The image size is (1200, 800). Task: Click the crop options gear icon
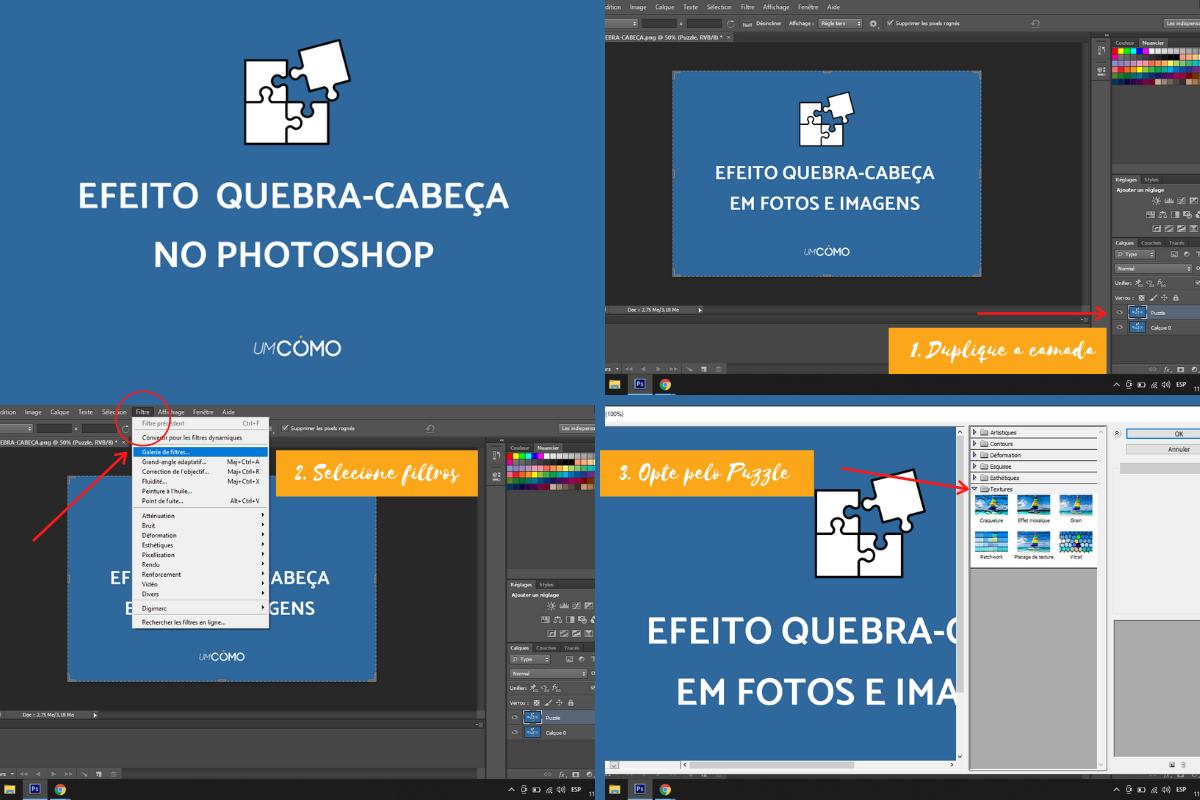(x=873, y=22)
